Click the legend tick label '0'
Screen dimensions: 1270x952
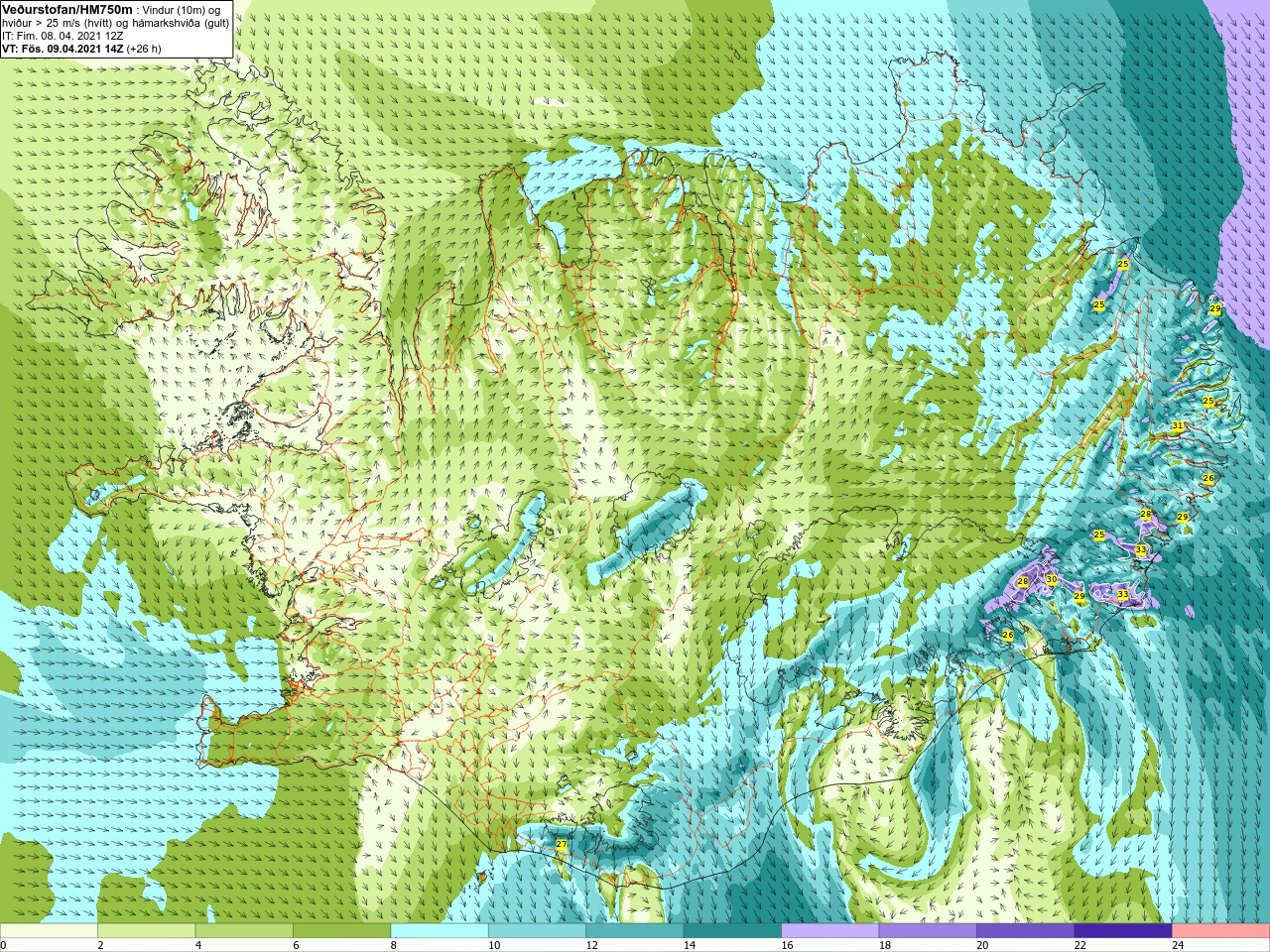pos(4,945)
